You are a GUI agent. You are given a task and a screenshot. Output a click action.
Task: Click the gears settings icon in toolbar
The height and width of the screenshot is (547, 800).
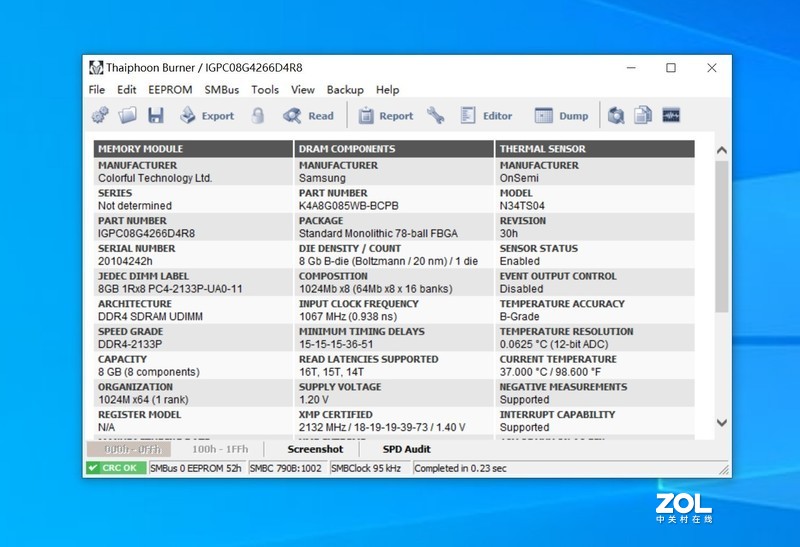[100, 115]
